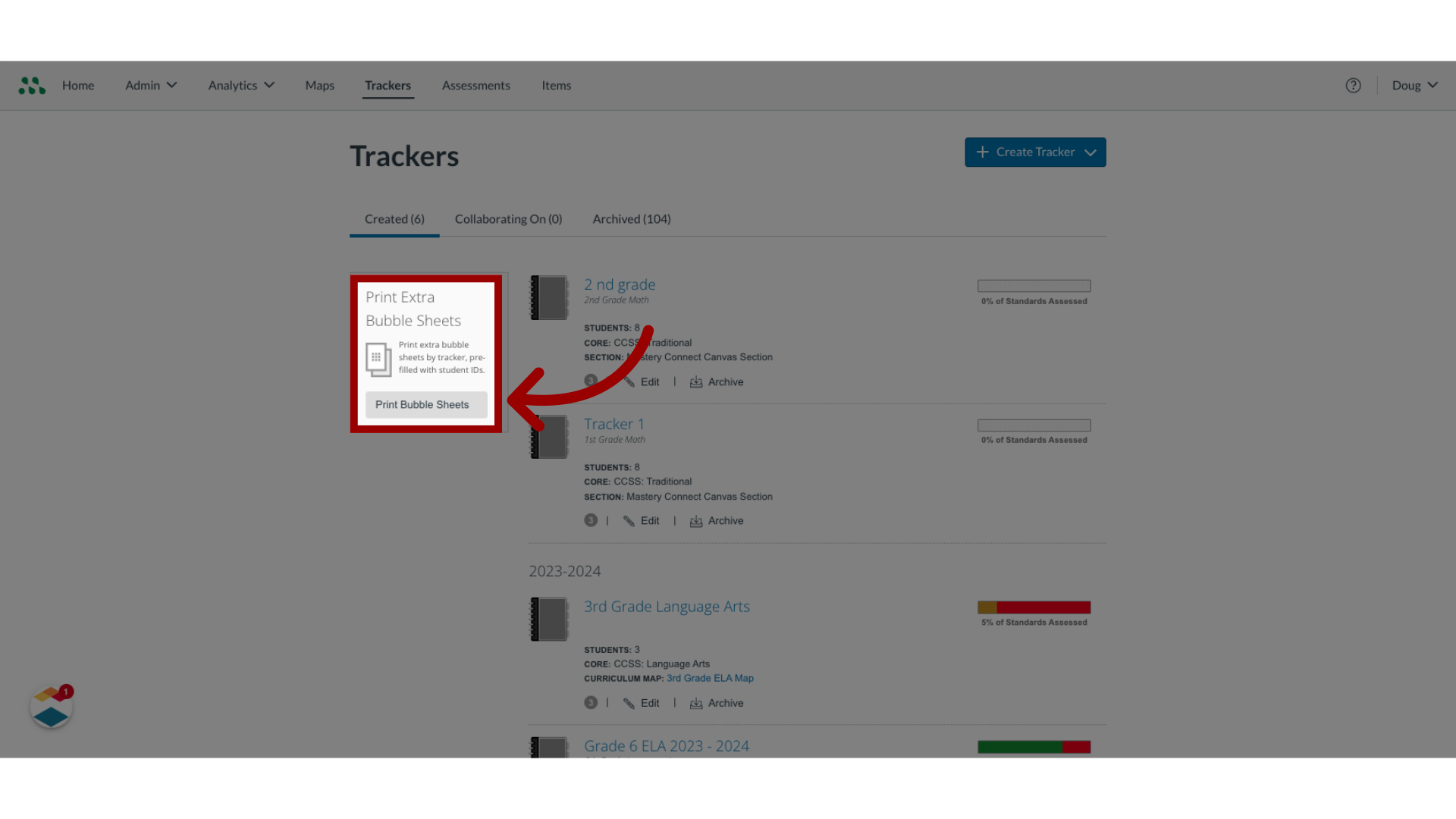Open the user profile Doug dropdown
This screenshot has height=819, width=1456.
1414,84
